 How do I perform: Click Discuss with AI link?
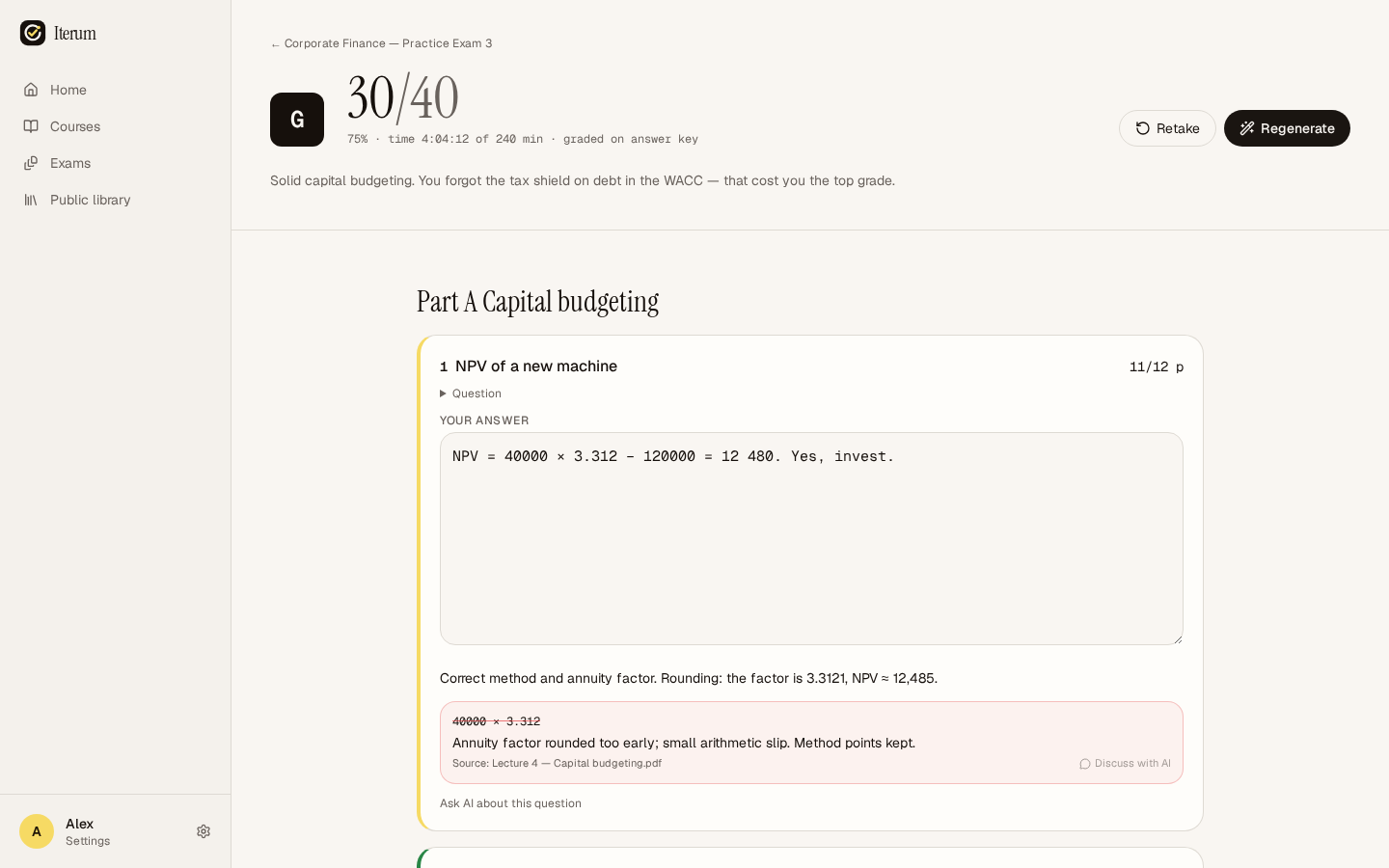pyautogui.click(x=1125, y=763)
